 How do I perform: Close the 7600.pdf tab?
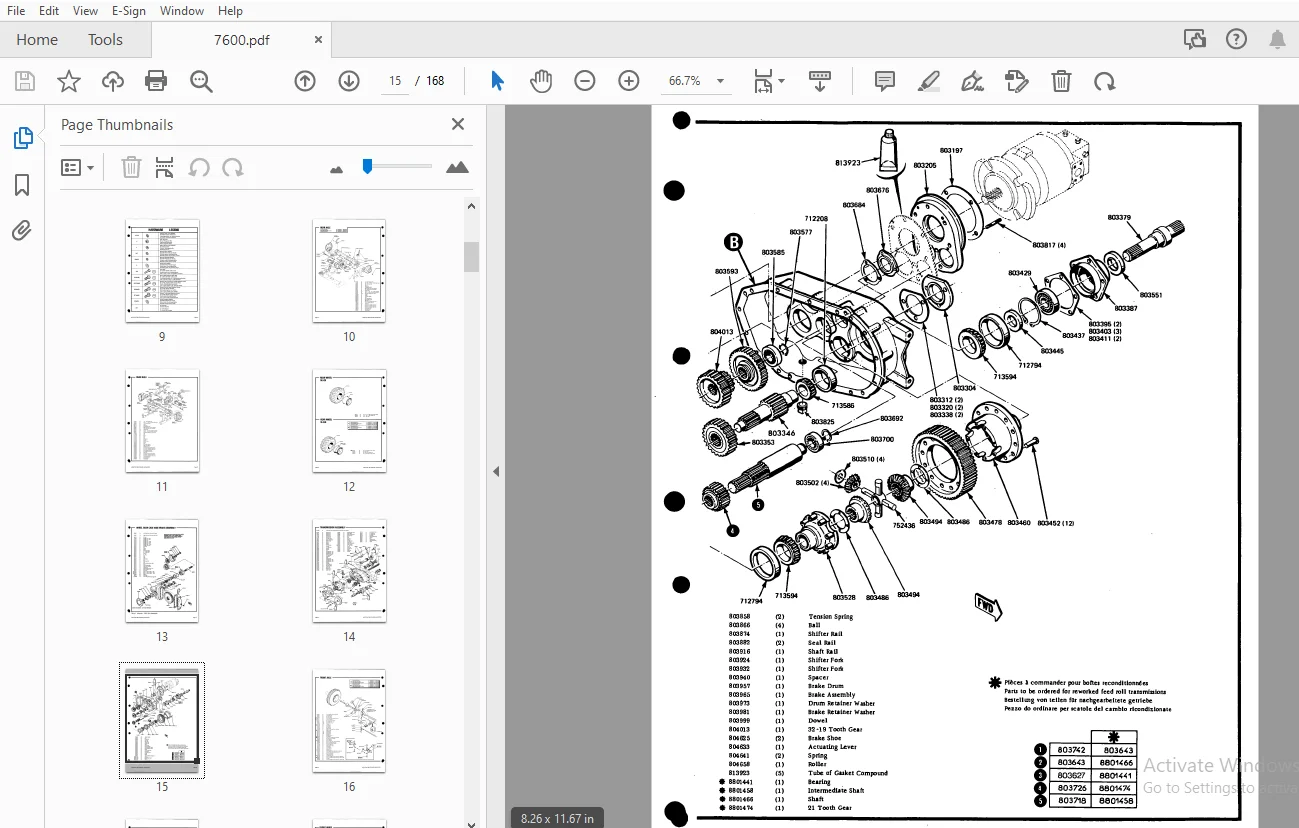[x=318, y=40]
